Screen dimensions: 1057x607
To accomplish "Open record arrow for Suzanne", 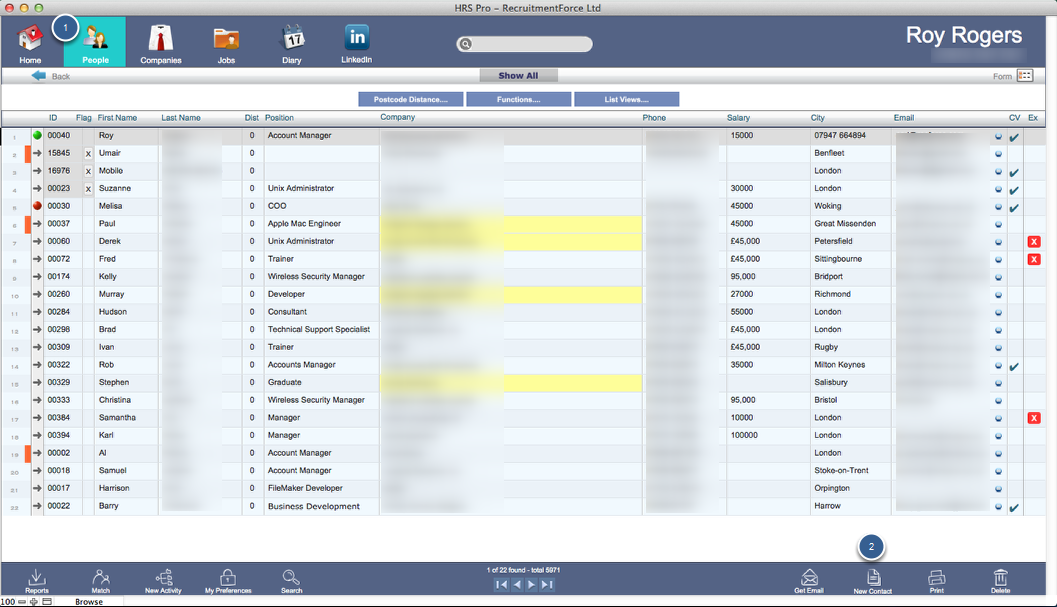I will pos(37,189).
